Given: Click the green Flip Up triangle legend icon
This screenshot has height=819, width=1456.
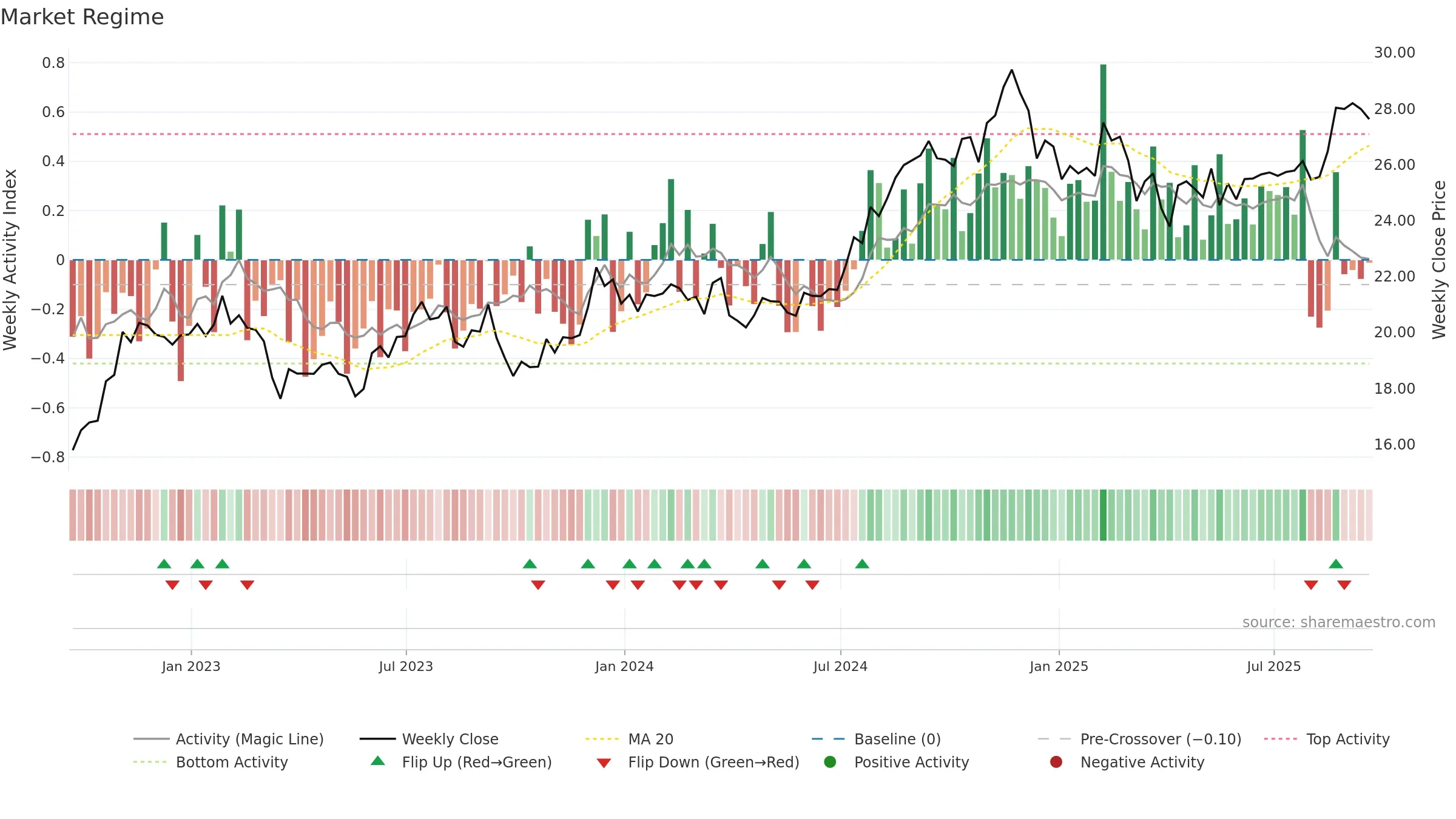Looking at the screenshot, I should coord(378,761).
